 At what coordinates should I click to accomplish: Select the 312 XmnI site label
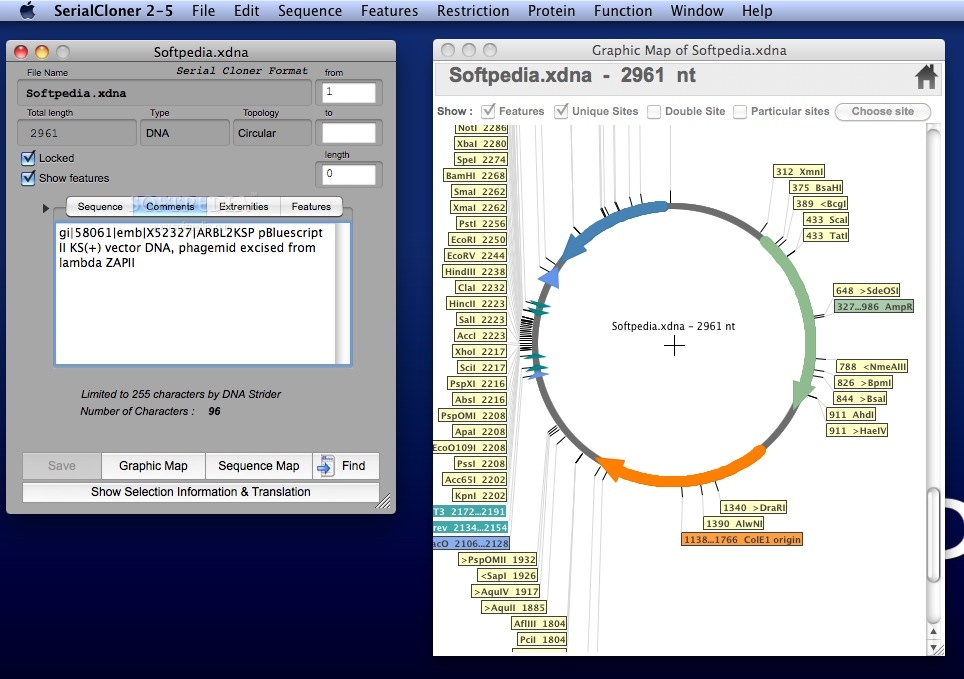click(x=799, y=172)
